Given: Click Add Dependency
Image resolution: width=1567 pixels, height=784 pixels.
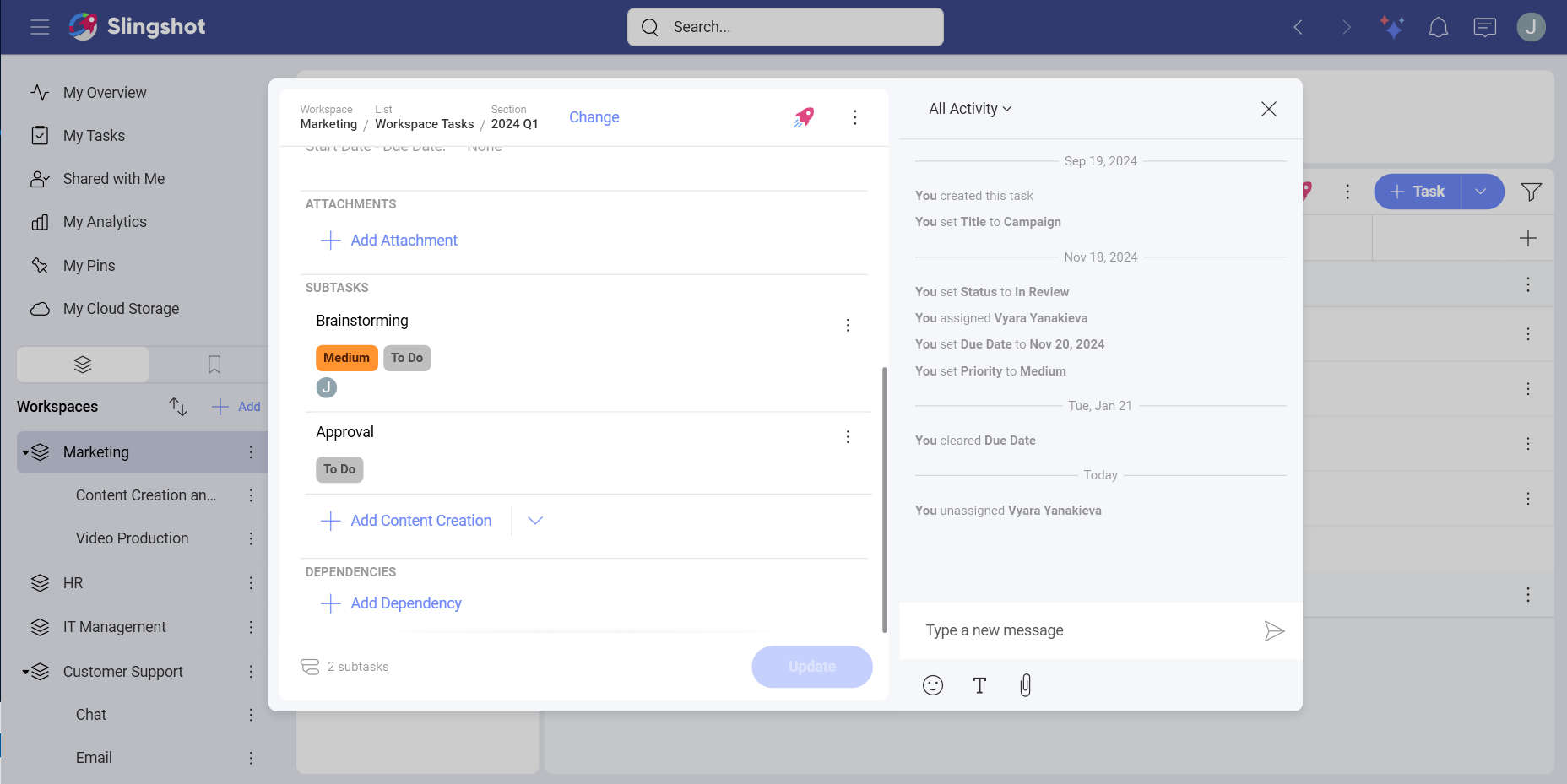Looking at the screenshot, I should 391,603.
